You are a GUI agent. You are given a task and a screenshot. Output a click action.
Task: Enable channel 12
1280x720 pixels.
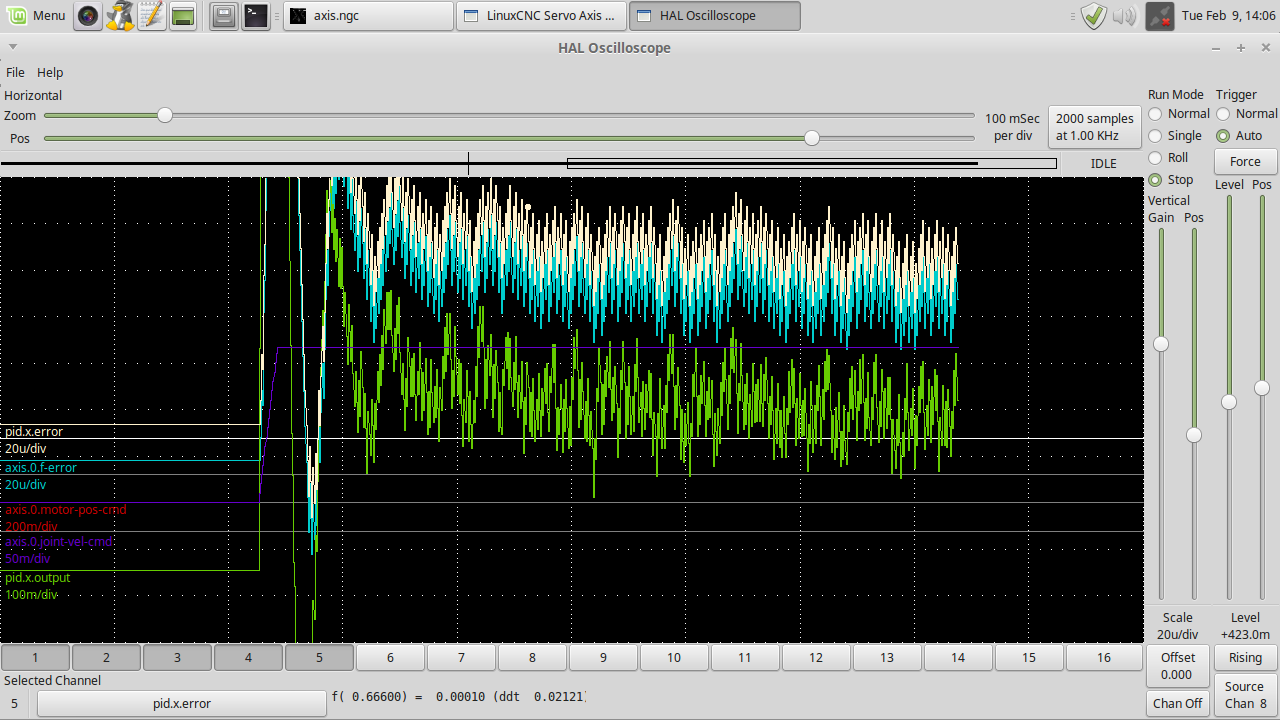coord(816,657)
